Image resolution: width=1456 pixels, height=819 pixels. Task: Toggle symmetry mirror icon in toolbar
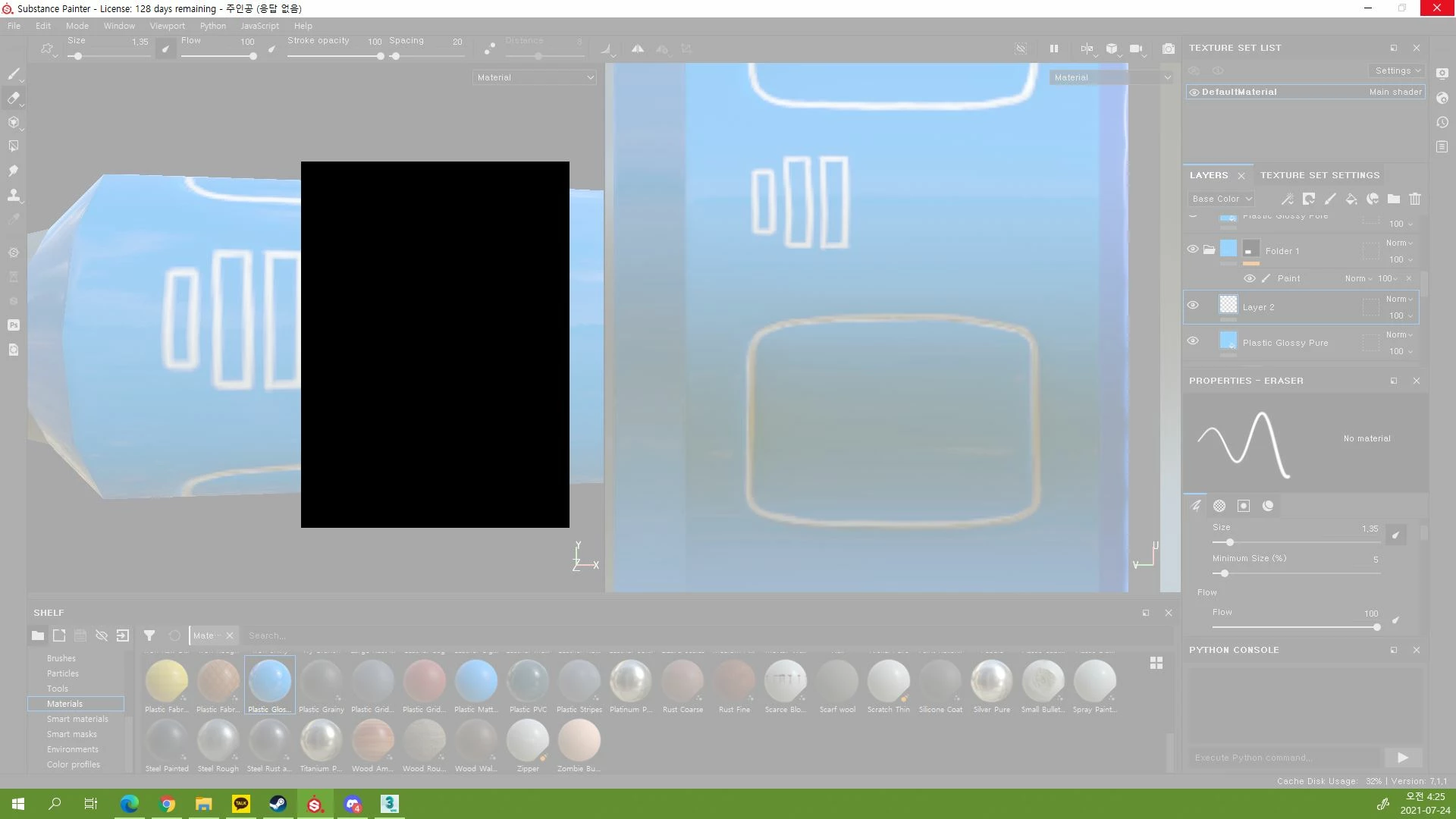point(638,49)
